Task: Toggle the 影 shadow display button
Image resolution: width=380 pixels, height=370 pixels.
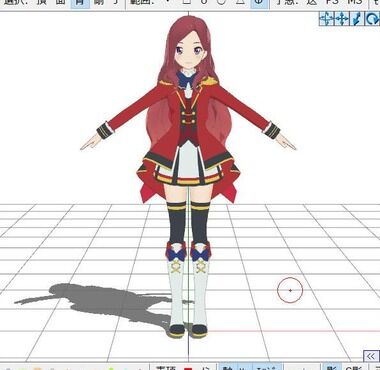Action: point(331,367)
